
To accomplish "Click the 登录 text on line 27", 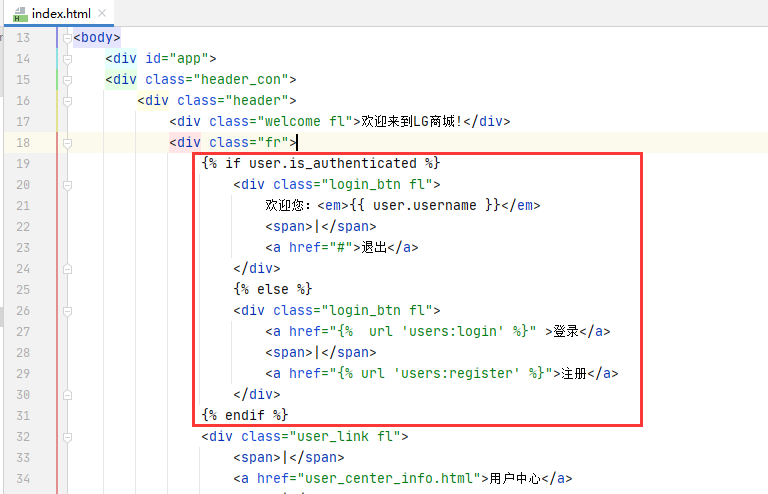I will pyautogui.click(x=566, y=331).
